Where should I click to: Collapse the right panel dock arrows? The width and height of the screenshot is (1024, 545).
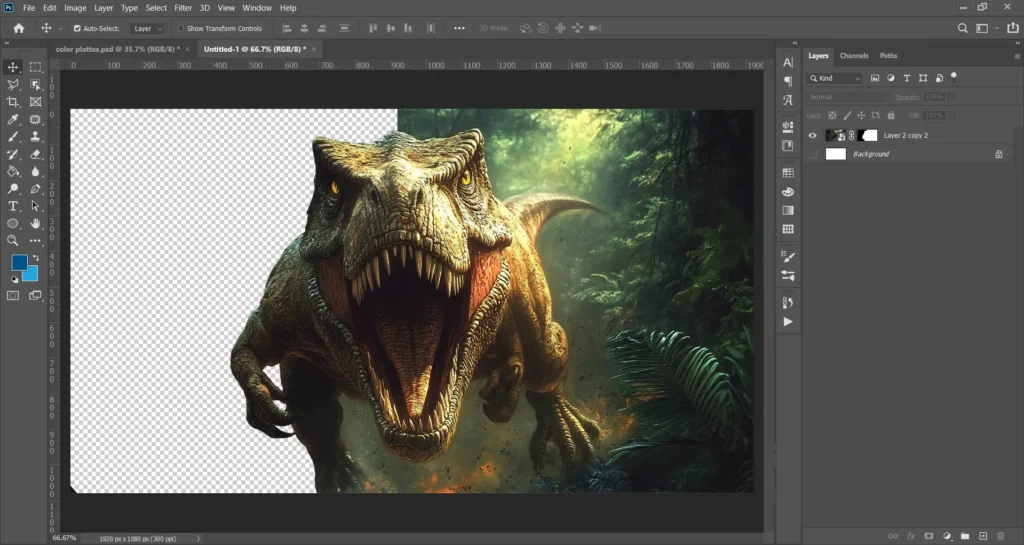click(1017, 43)
